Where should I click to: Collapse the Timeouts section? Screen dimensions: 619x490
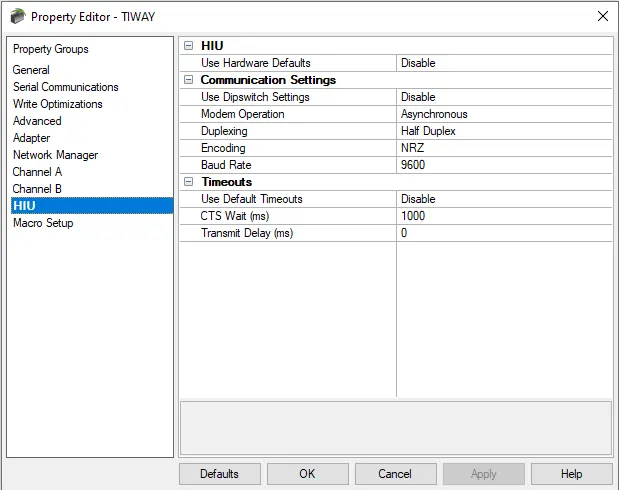(x=189, y=182)
